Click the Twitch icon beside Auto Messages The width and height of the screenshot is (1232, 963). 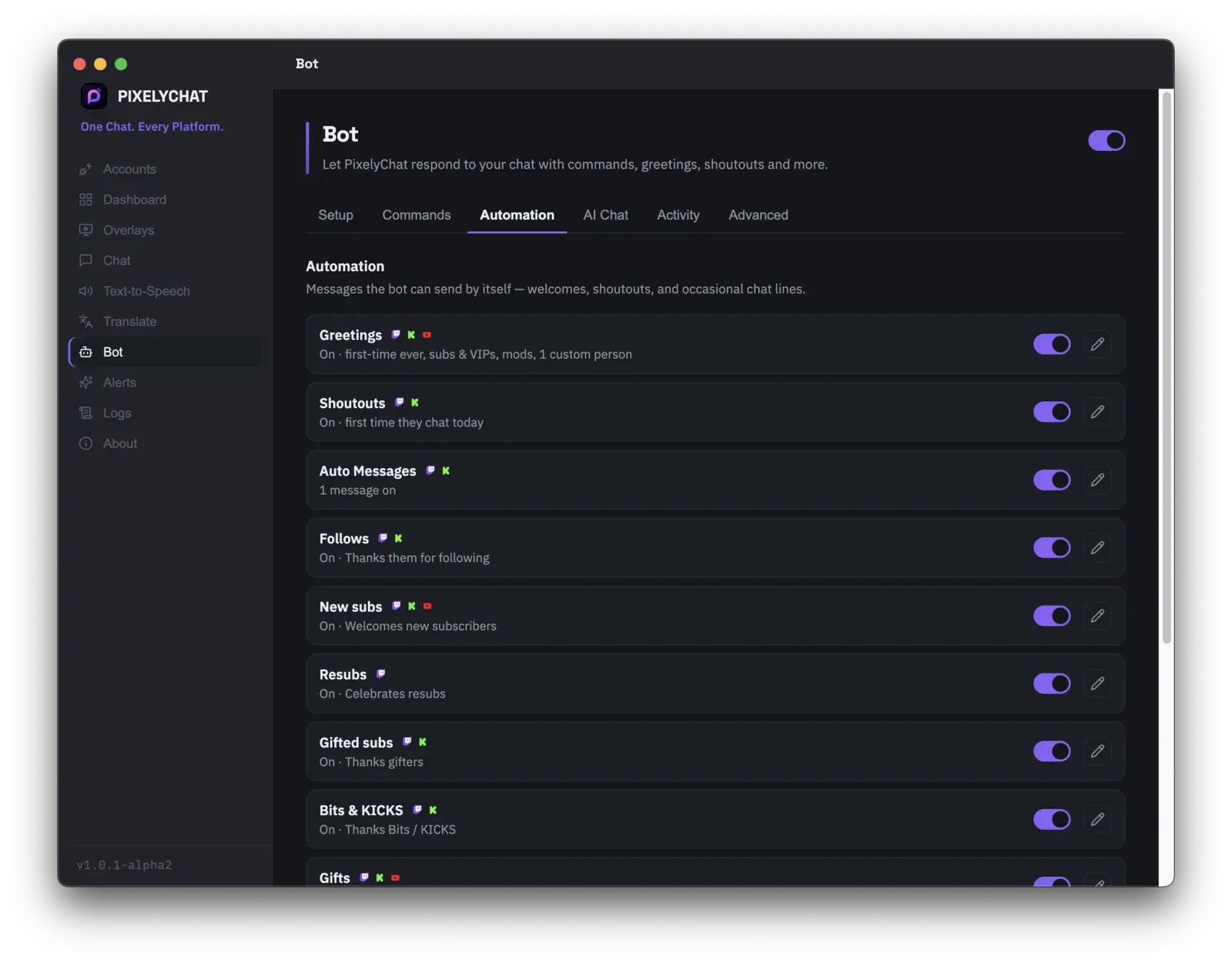(x=430, y=470)
